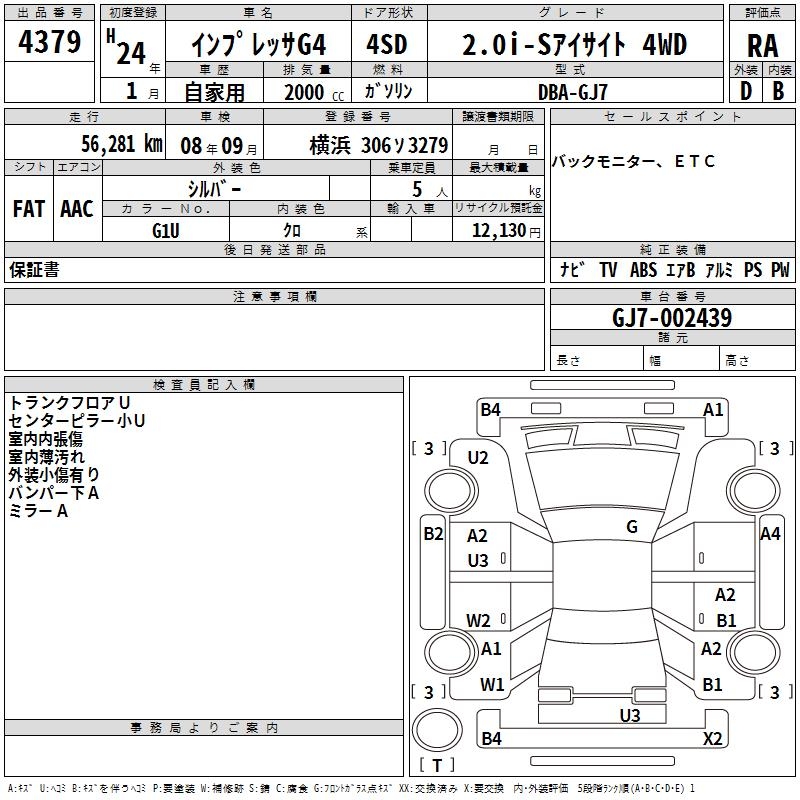Image resolution: width=800 pixels, height=800 pixels.
Task: Click the 保証書 entry
Action: 34,270
